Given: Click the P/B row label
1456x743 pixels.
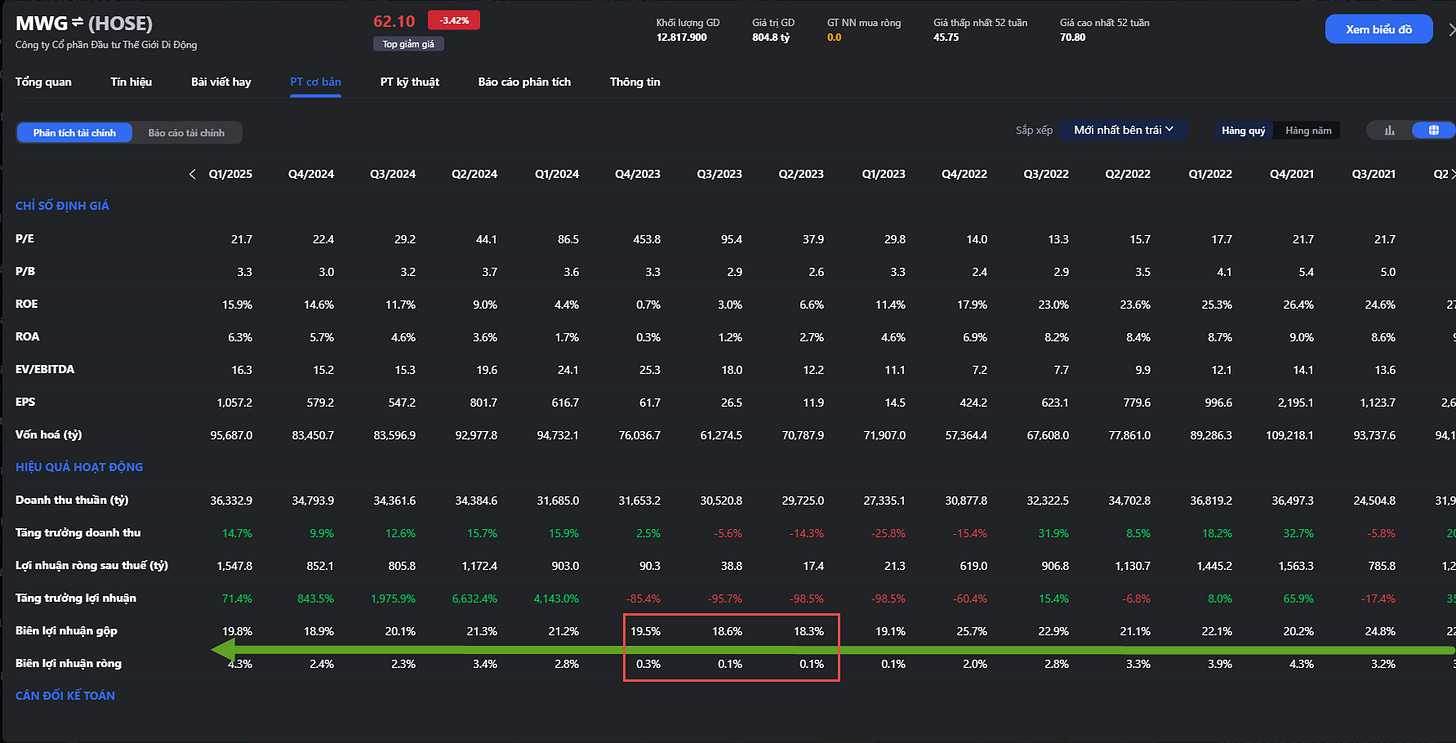Looking at the screenshot, I should tap(26, 271).
